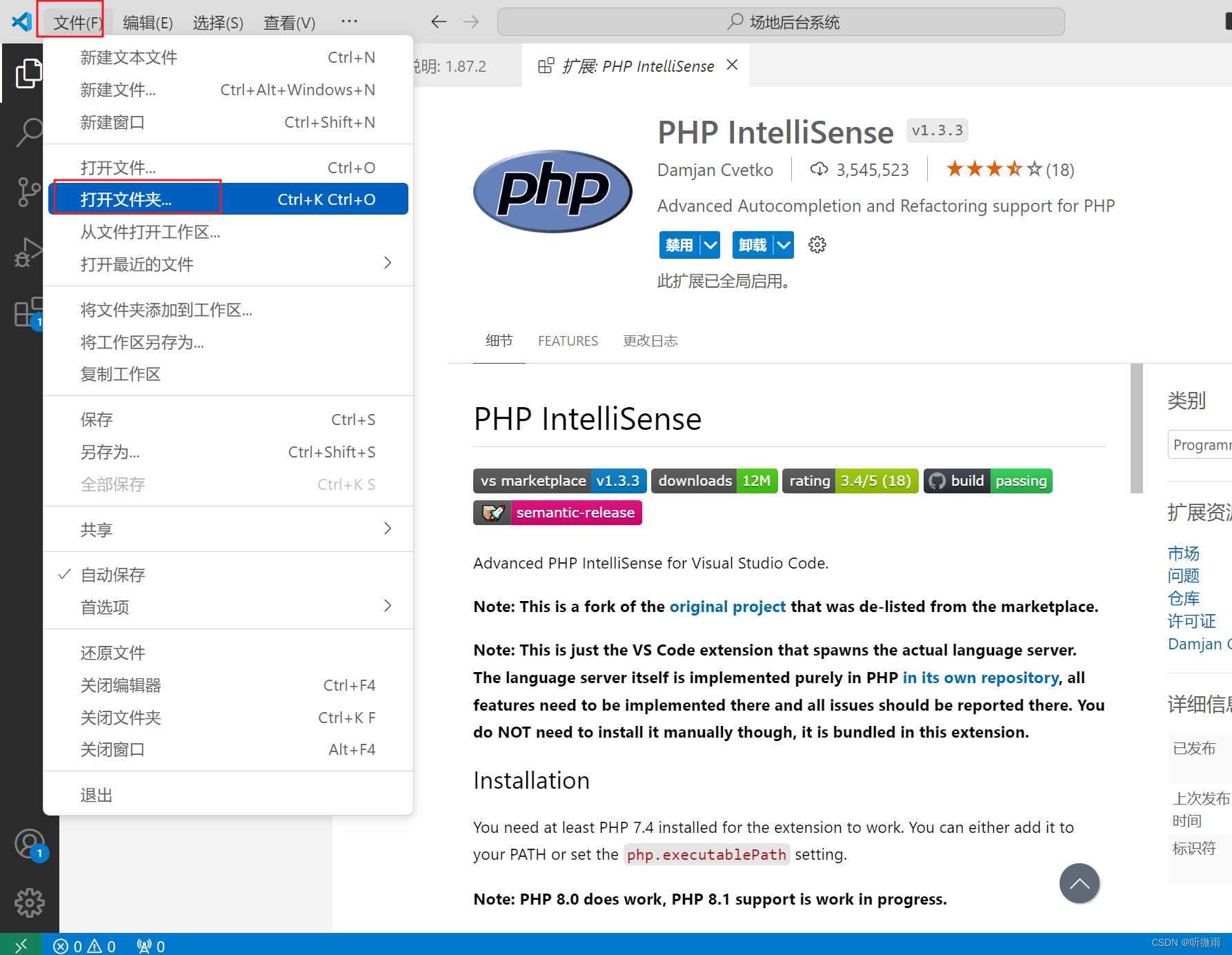Image resolution: width=1232 pixels, height=955 pixels.
Task: Switch to the 细节 details tab
Action: click(x=499, y=340)
